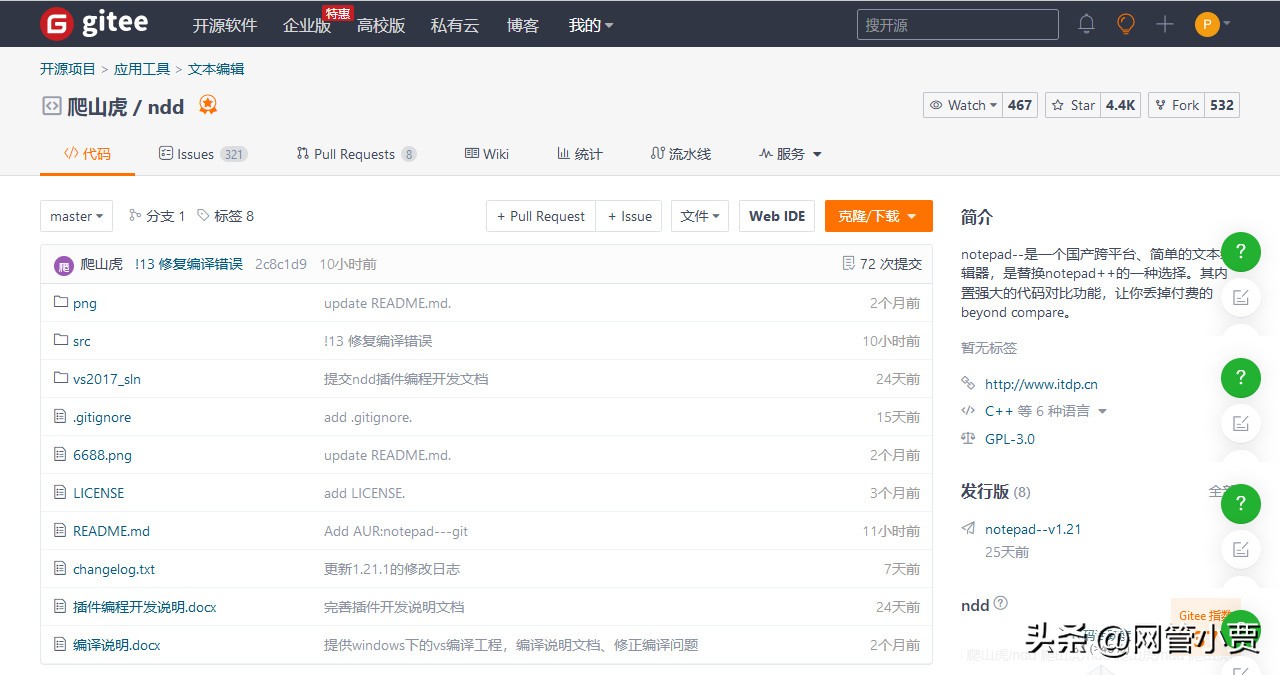Screen dimensions: 1280x675
Task: Open the 统计 tab
Action: (x=580, y=154)
